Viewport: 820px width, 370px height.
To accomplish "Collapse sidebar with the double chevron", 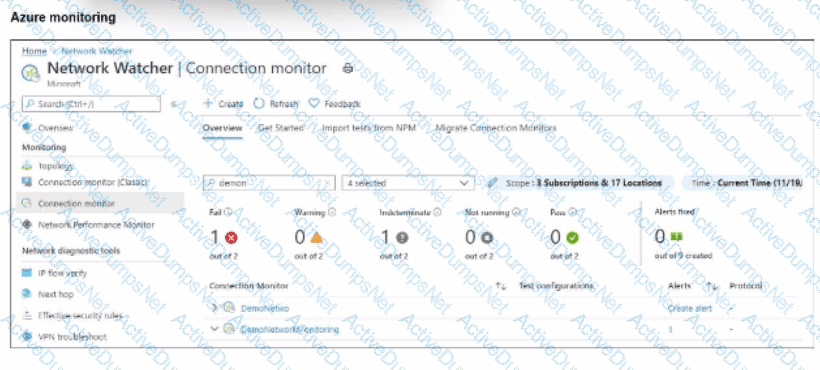I will 174,104.
